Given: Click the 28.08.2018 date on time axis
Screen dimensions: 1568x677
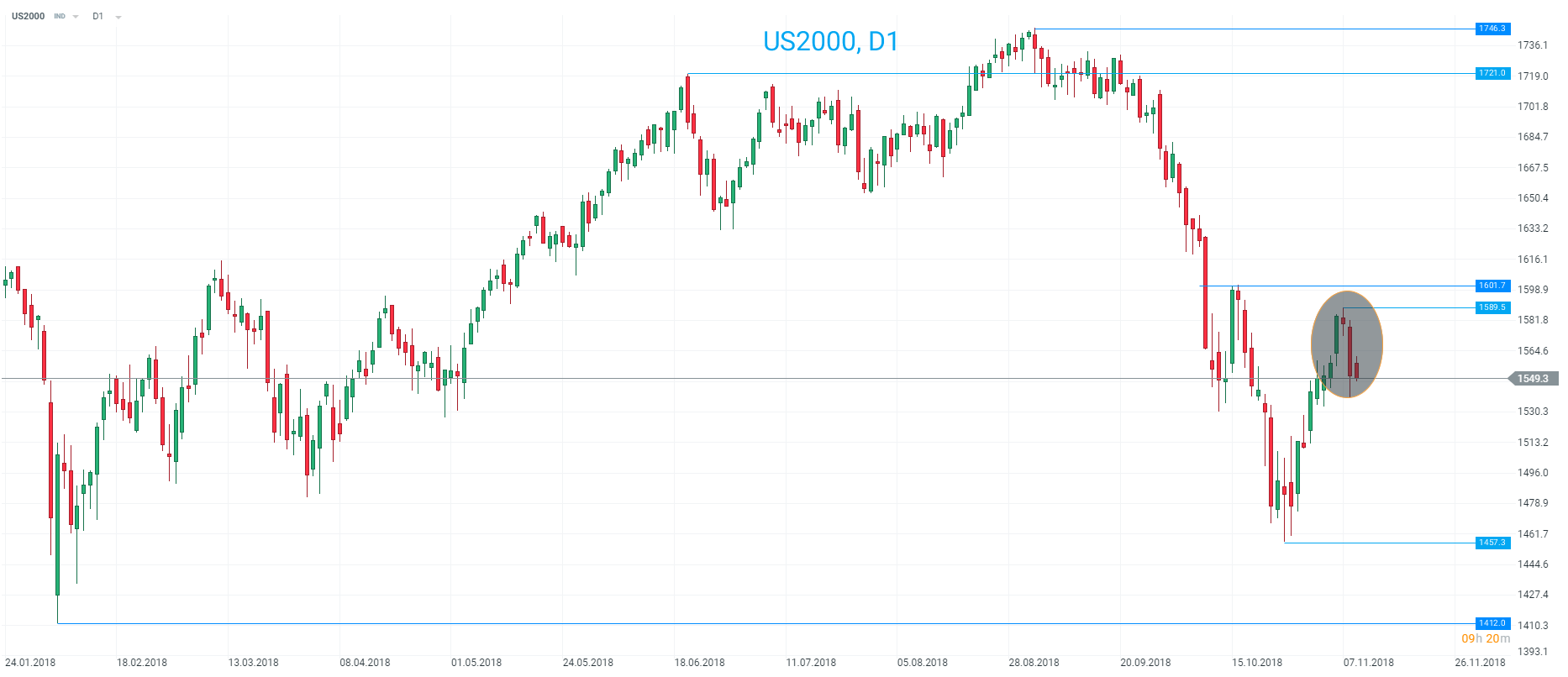Looking at the screenshot, I should (1034, 663).
